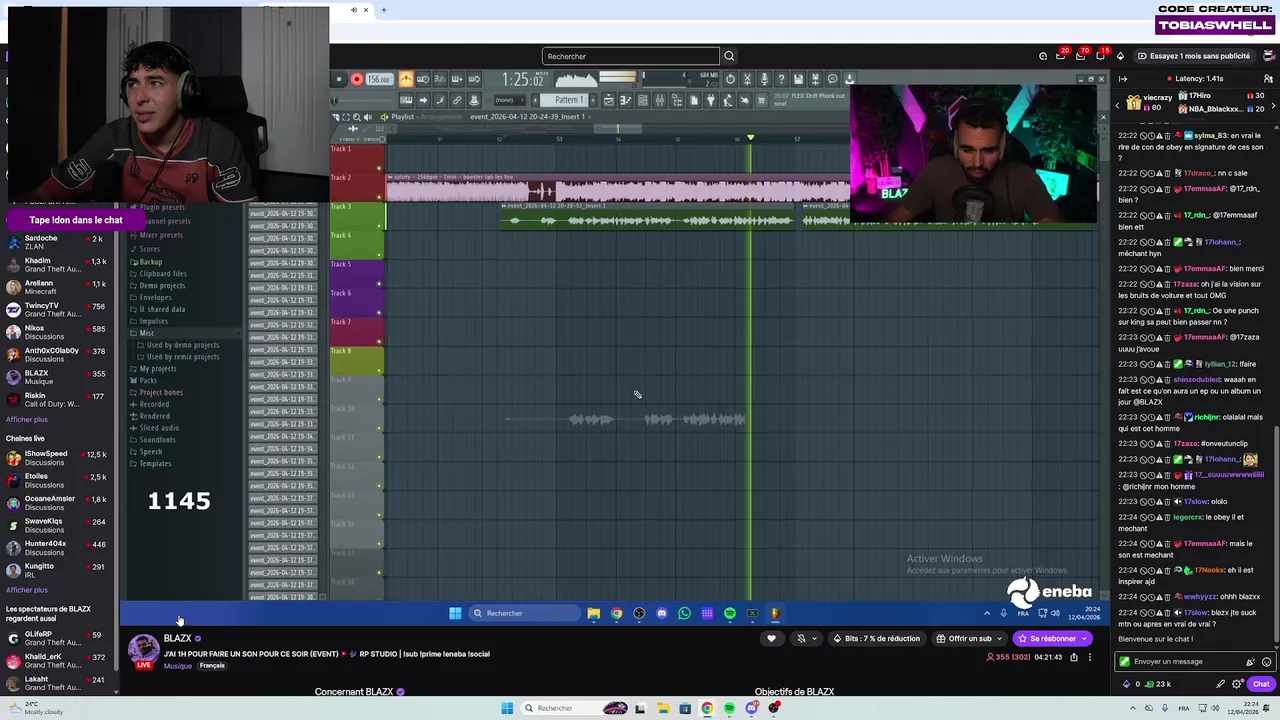Stop playback in FL Studio transport
The height and width of the screenshot is (720, 1280).
tap(339, 79)
